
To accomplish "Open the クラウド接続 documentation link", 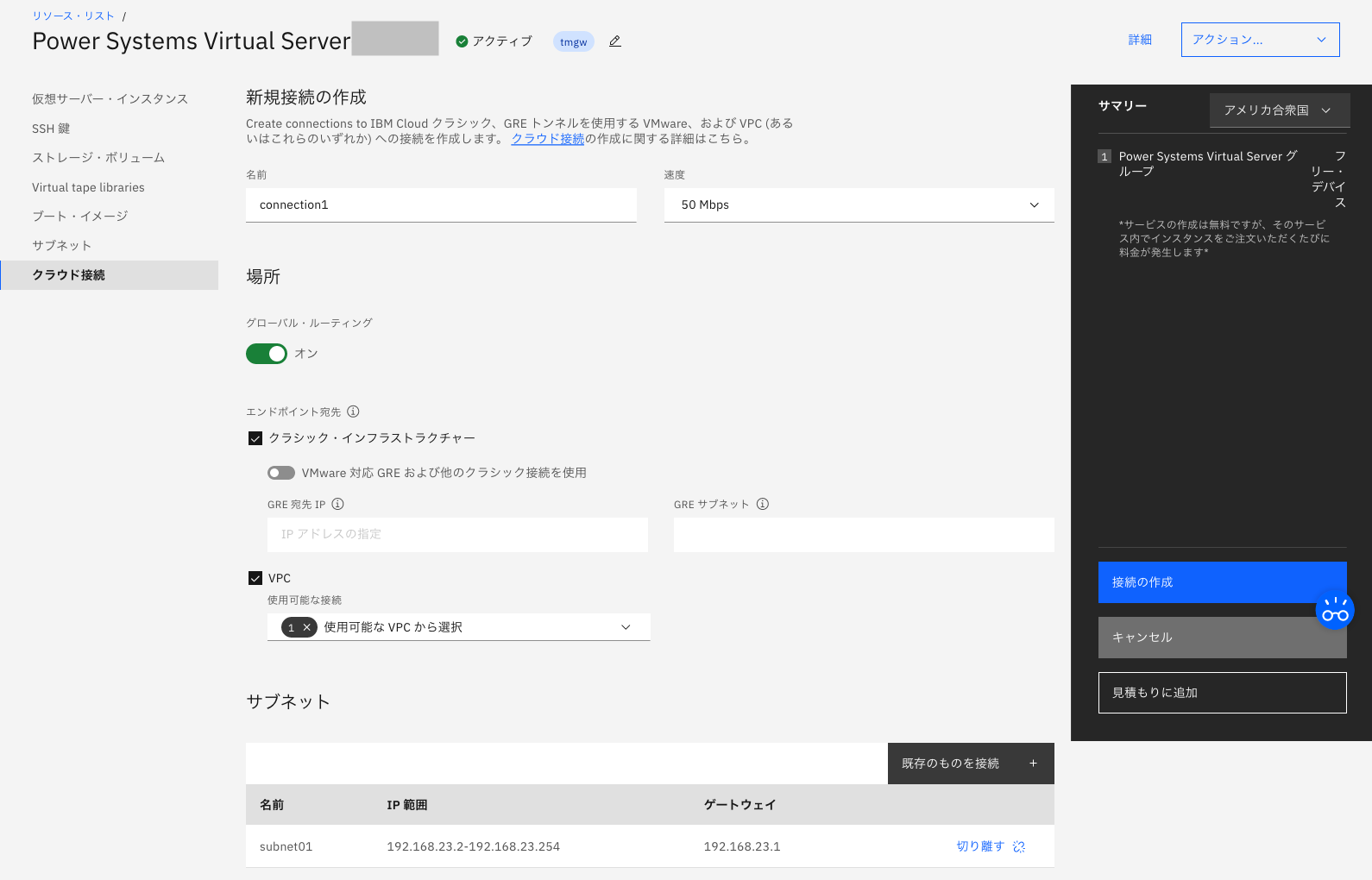I will point(548,139).
